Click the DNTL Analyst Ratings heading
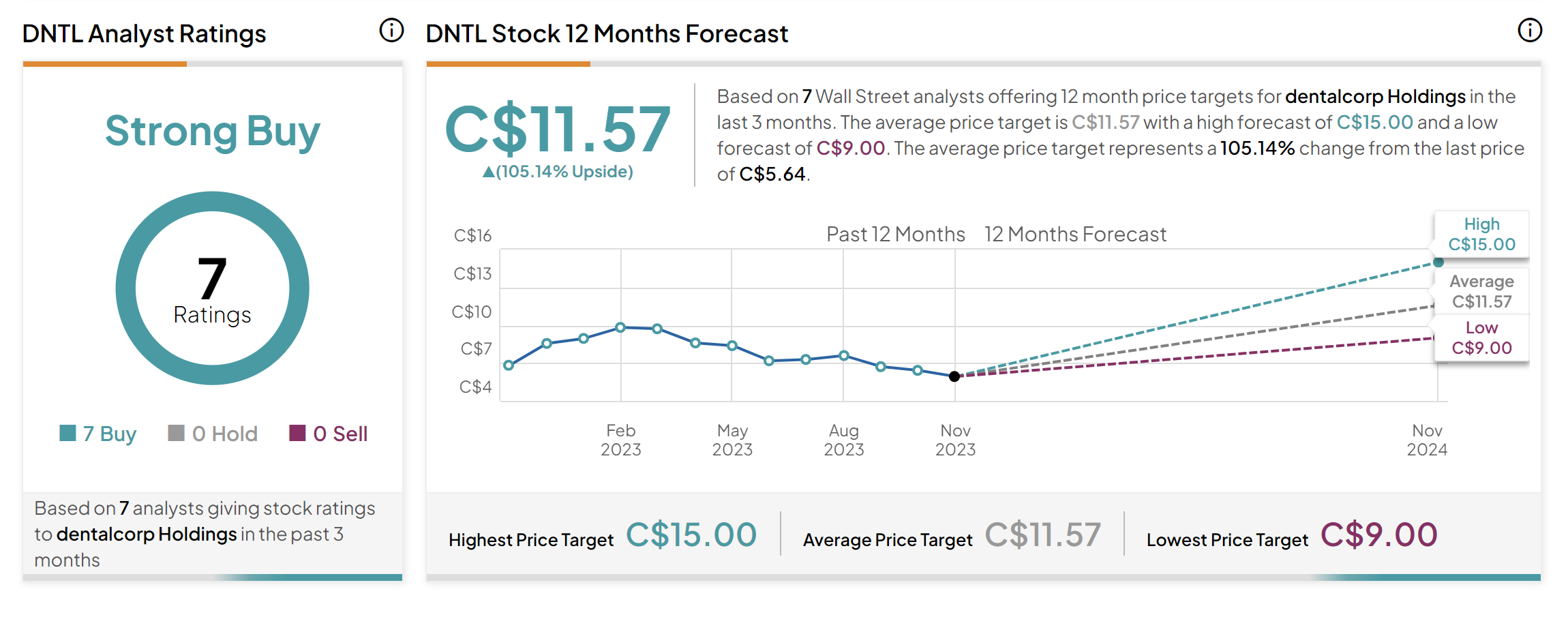The width and height of the screenshot is (1568, 617). [x=144, y=33]
